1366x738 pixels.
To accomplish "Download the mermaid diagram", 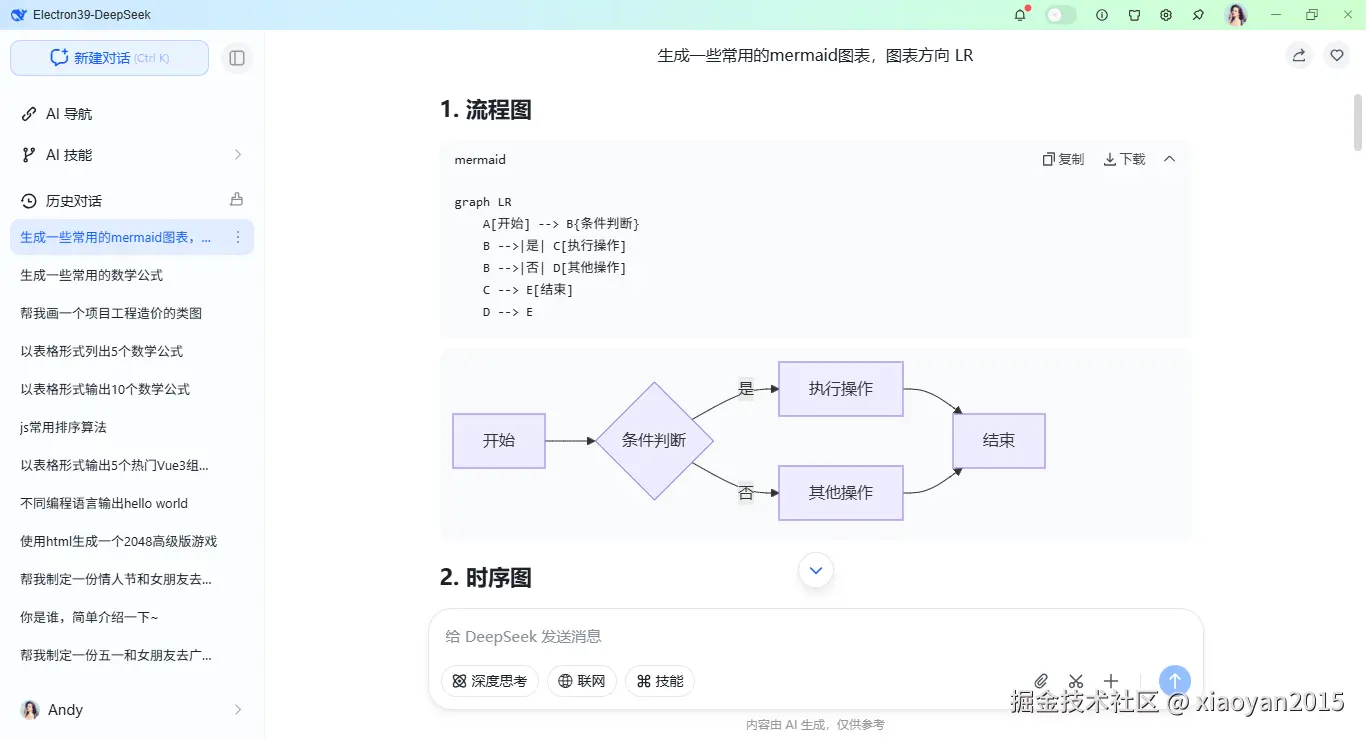I will 1123,158.
